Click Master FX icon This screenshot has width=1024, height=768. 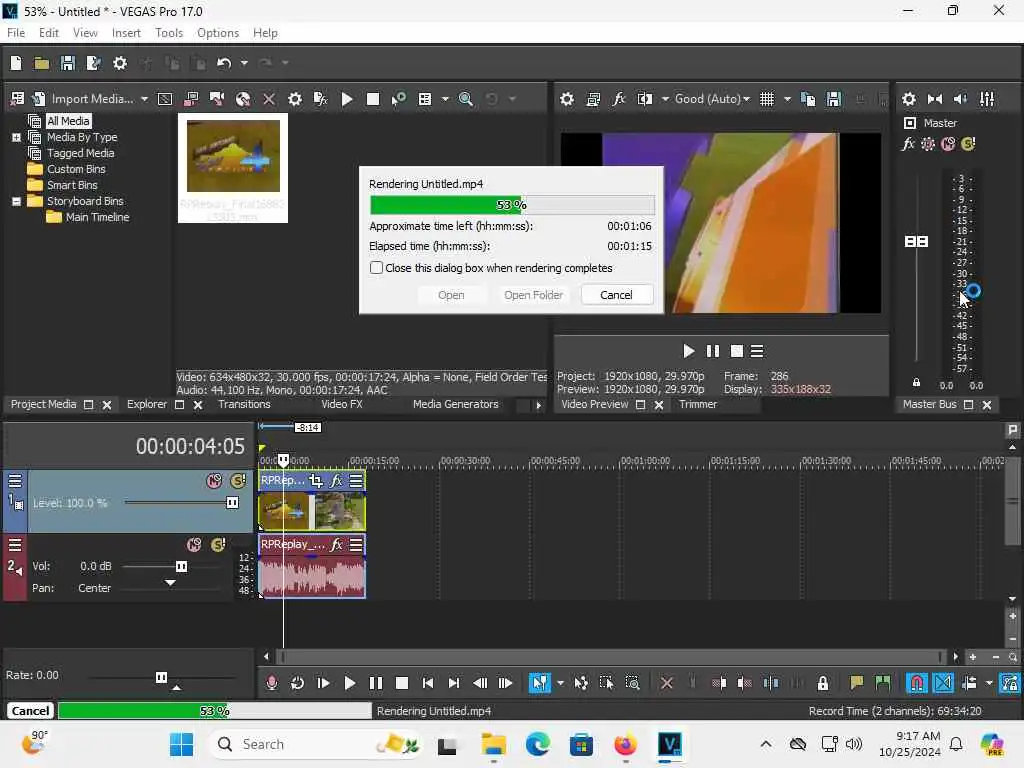click(x=908, y=144)
